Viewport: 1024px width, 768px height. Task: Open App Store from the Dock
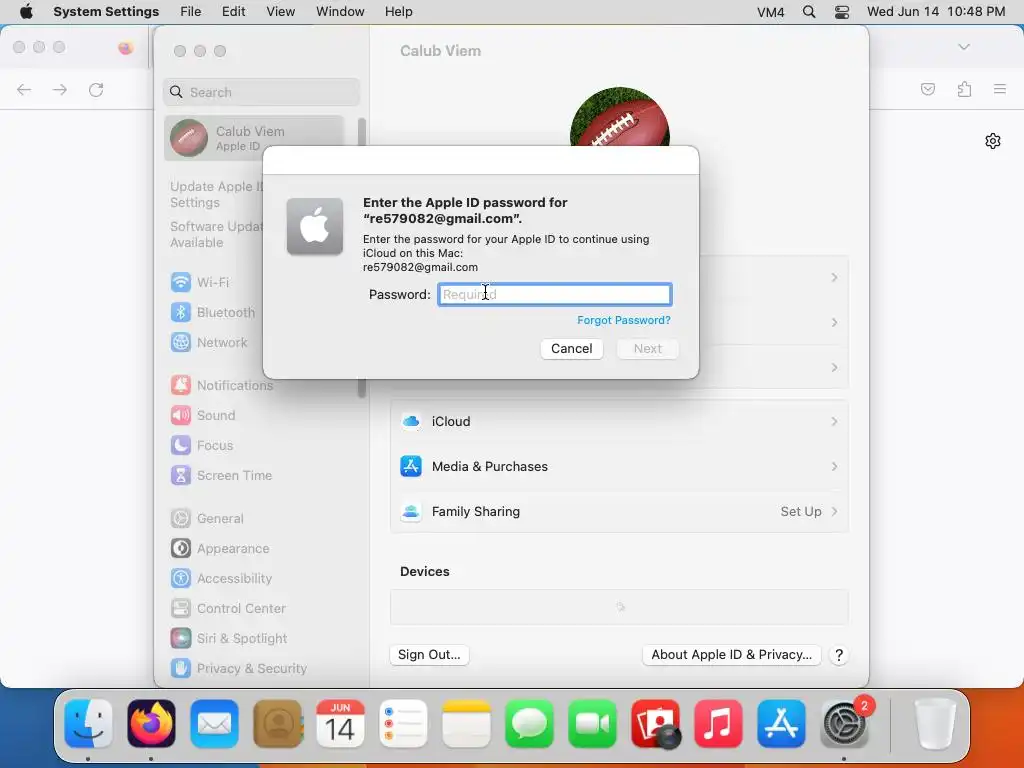[x=781, y=724]
